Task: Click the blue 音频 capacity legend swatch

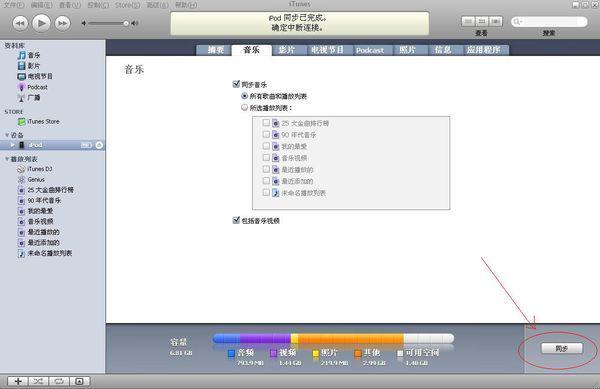Action: [231, 353]
